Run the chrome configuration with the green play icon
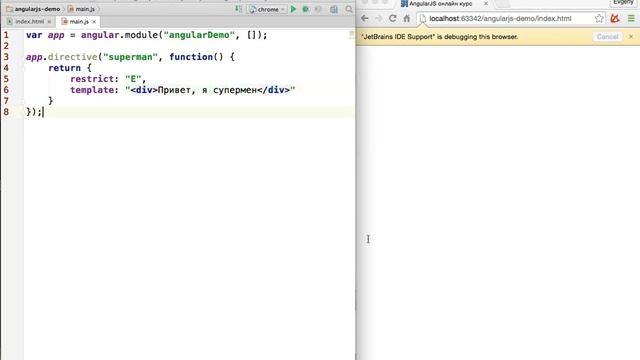 (293, 9)
